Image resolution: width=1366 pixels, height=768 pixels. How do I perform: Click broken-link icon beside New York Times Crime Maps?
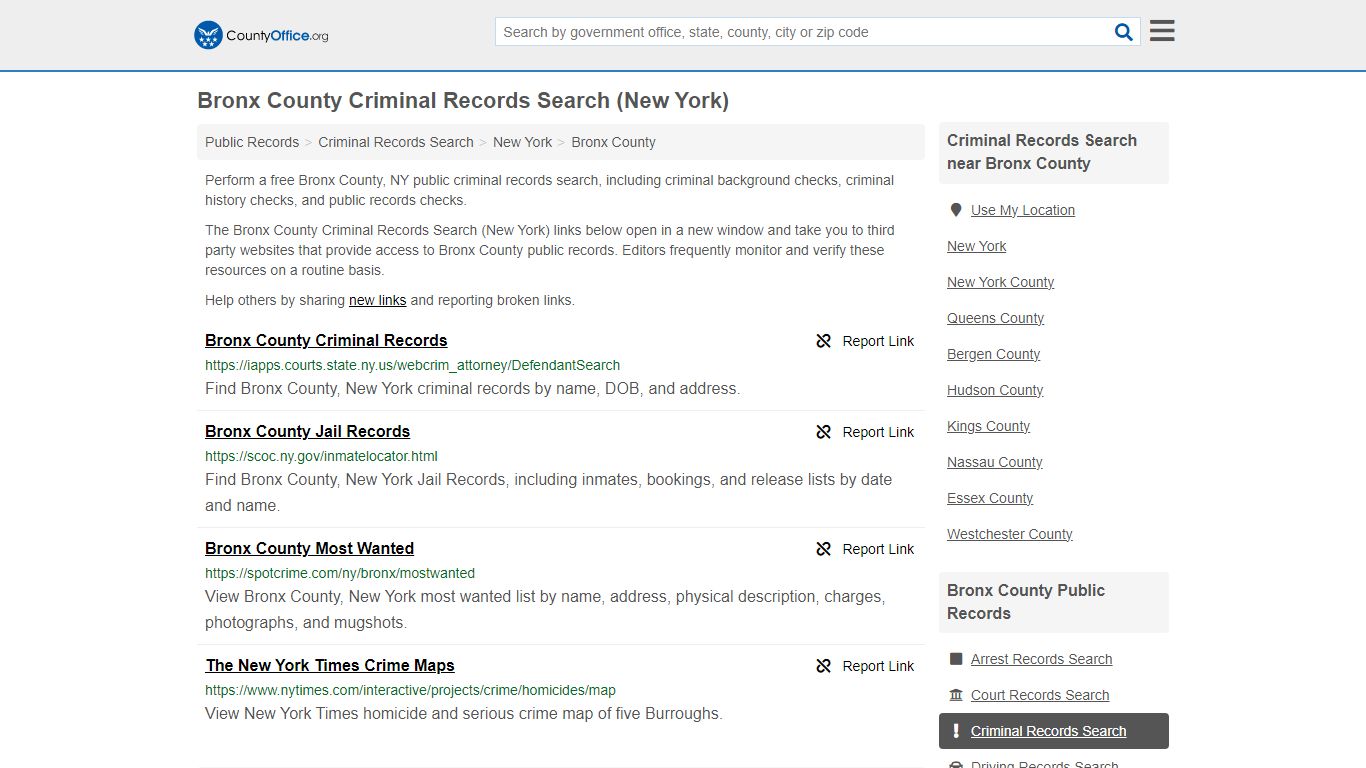coord(823,666)
